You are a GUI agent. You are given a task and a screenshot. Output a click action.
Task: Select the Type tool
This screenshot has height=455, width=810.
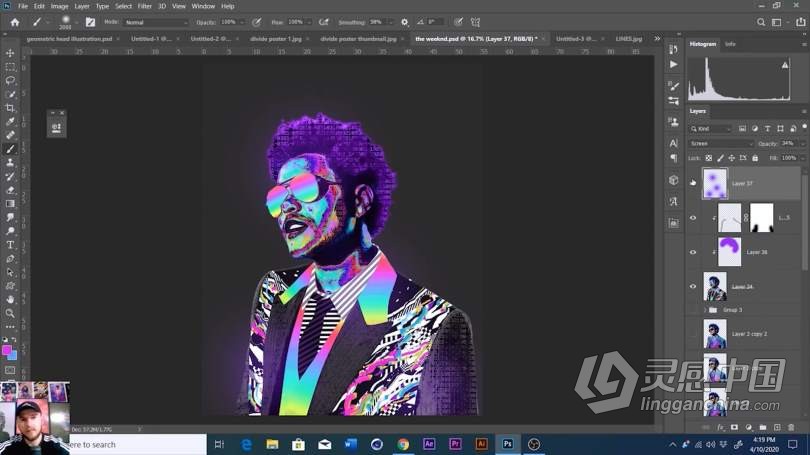point(10,245)
